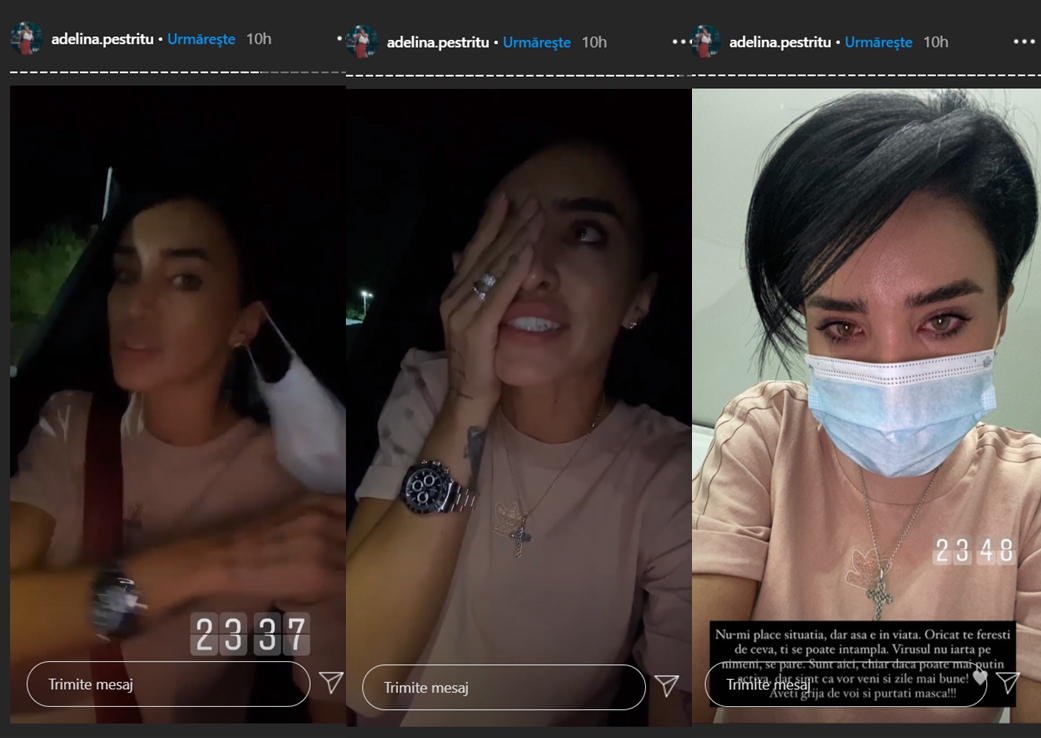
Task: Focus Trimite mesaj field in the 2337 clock story
Action: (168, 684)
